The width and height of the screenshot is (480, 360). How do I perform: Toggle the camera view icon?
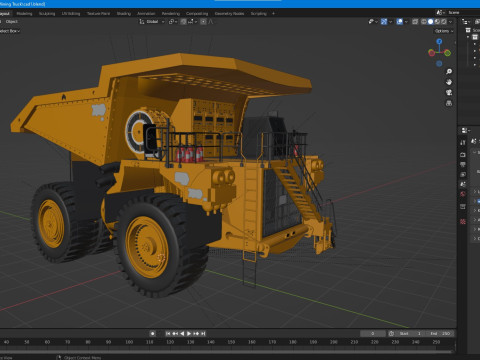pos(449,93)
